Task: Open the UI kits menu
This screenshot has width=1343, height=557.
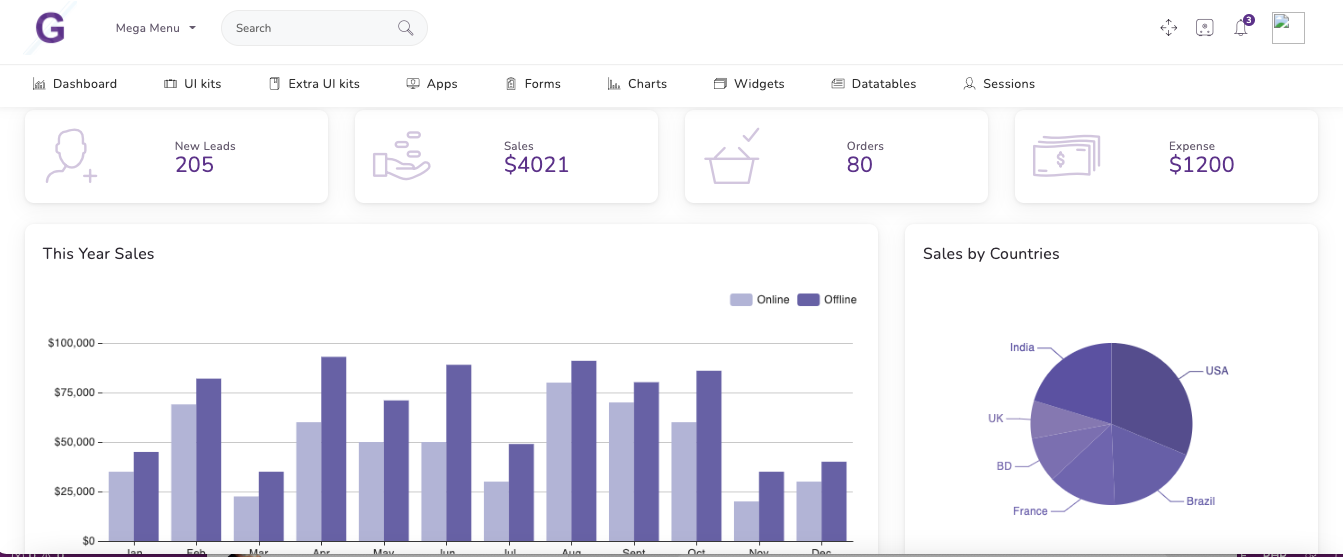Action: [193, 84]
